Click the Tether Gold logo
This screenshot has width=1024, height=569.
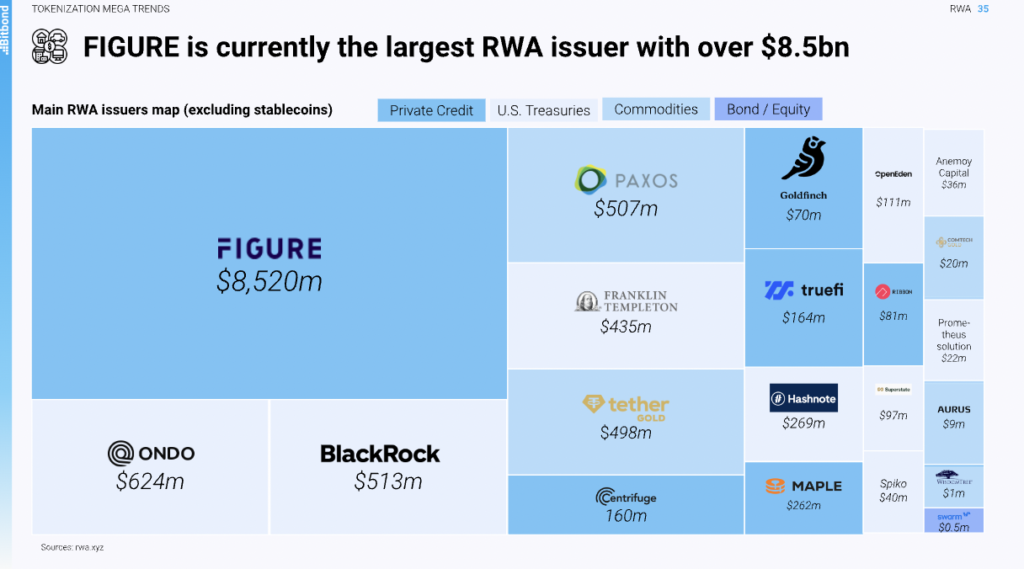(625, 408)
